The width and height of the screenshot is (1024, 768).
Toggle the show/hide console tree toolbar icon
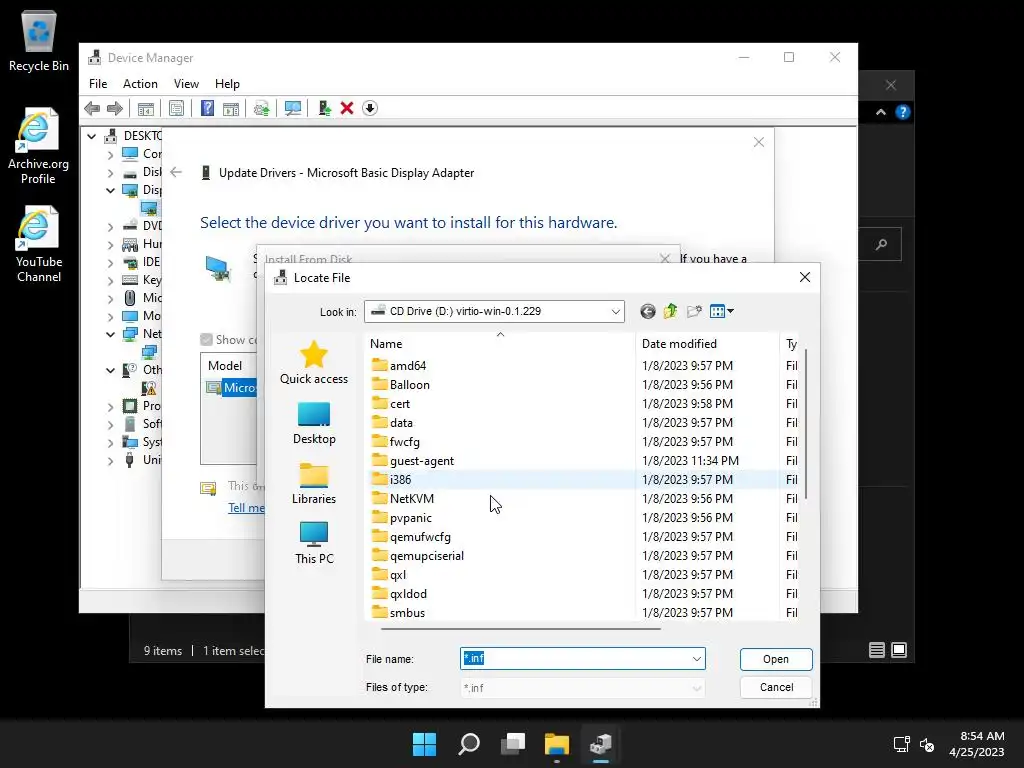pos(146,108)
